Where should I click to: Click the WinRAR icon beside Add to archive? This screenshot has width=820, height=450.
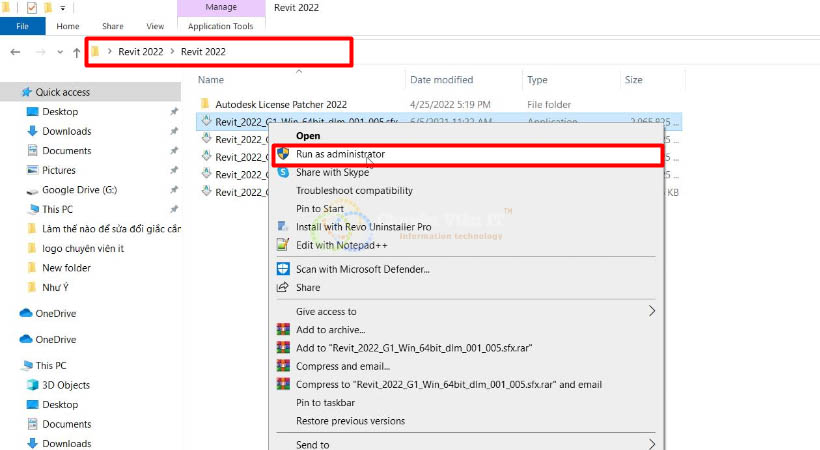[x=283, y=329]
